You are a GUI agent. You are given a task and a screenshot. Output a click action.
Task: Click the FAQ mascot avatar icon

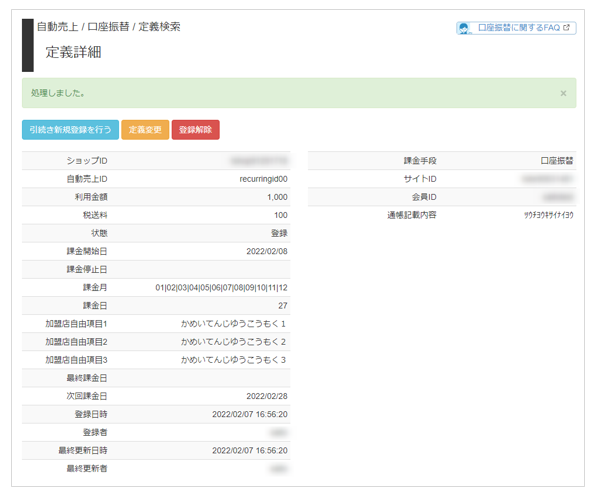click(464, 28)
